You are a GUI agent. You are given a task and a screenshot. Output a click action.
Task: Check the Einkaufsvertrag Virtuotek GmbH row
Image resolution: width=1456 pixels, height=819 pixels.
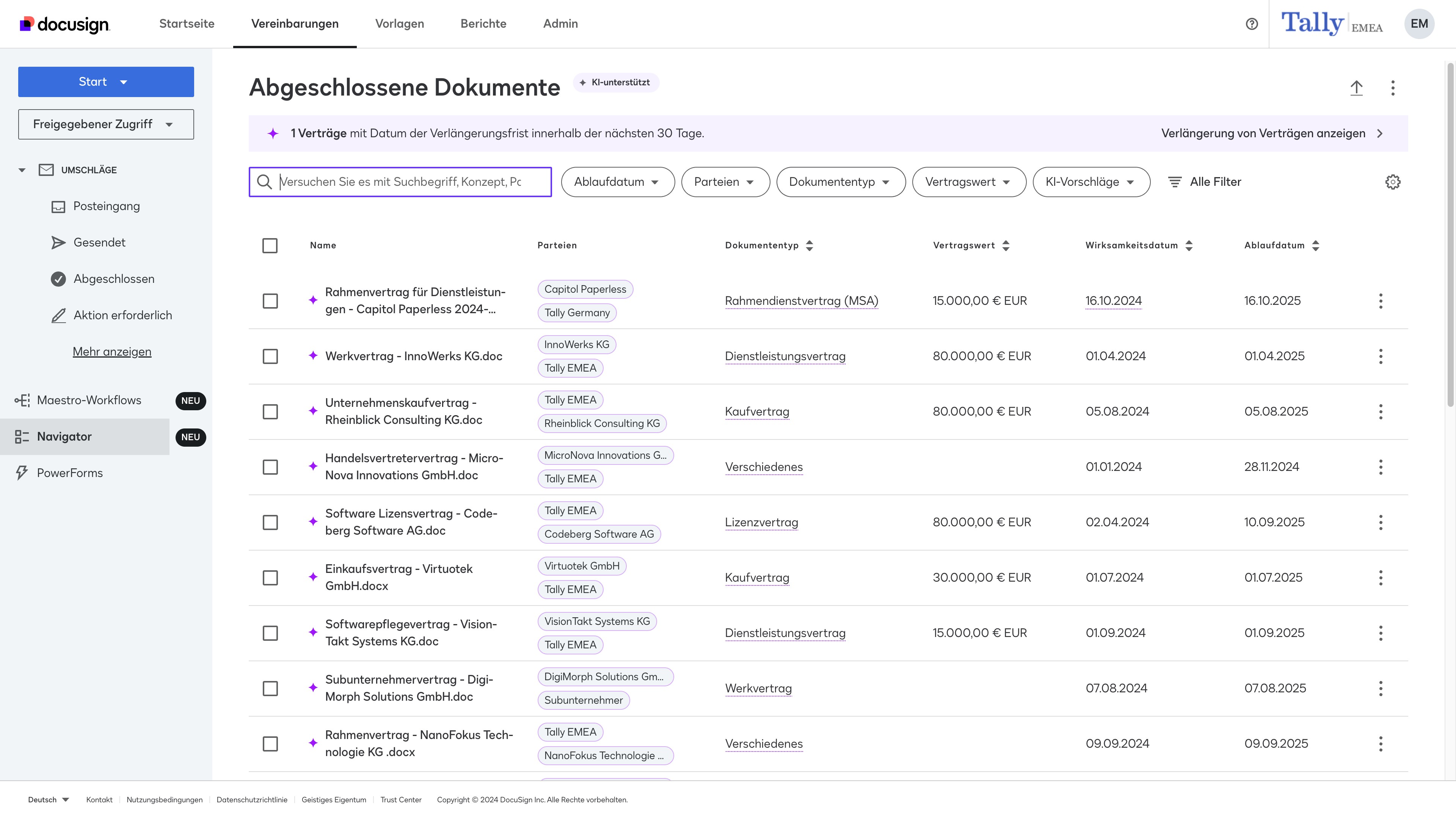click(270, 577)
